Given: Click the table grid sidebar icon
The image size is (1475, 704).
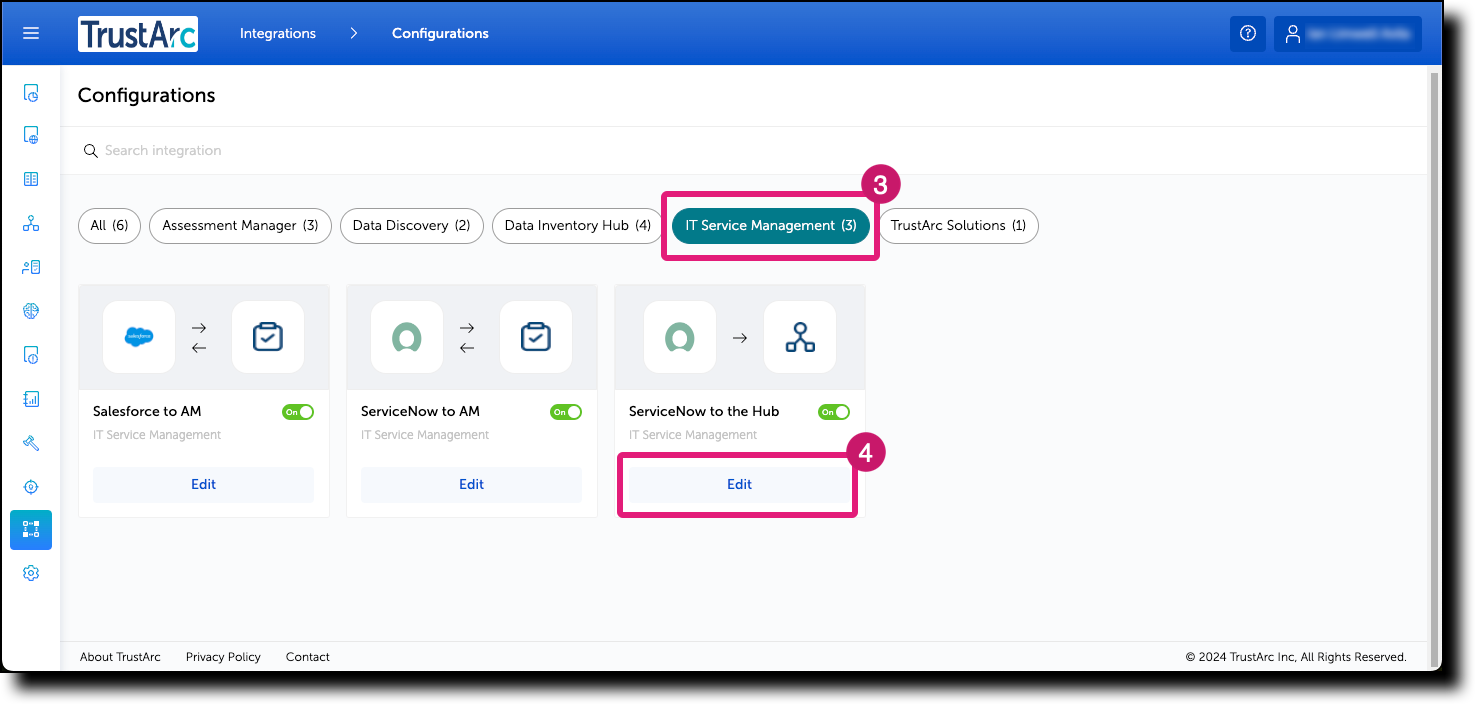Looking at the screenshot, I should [31, 178].
